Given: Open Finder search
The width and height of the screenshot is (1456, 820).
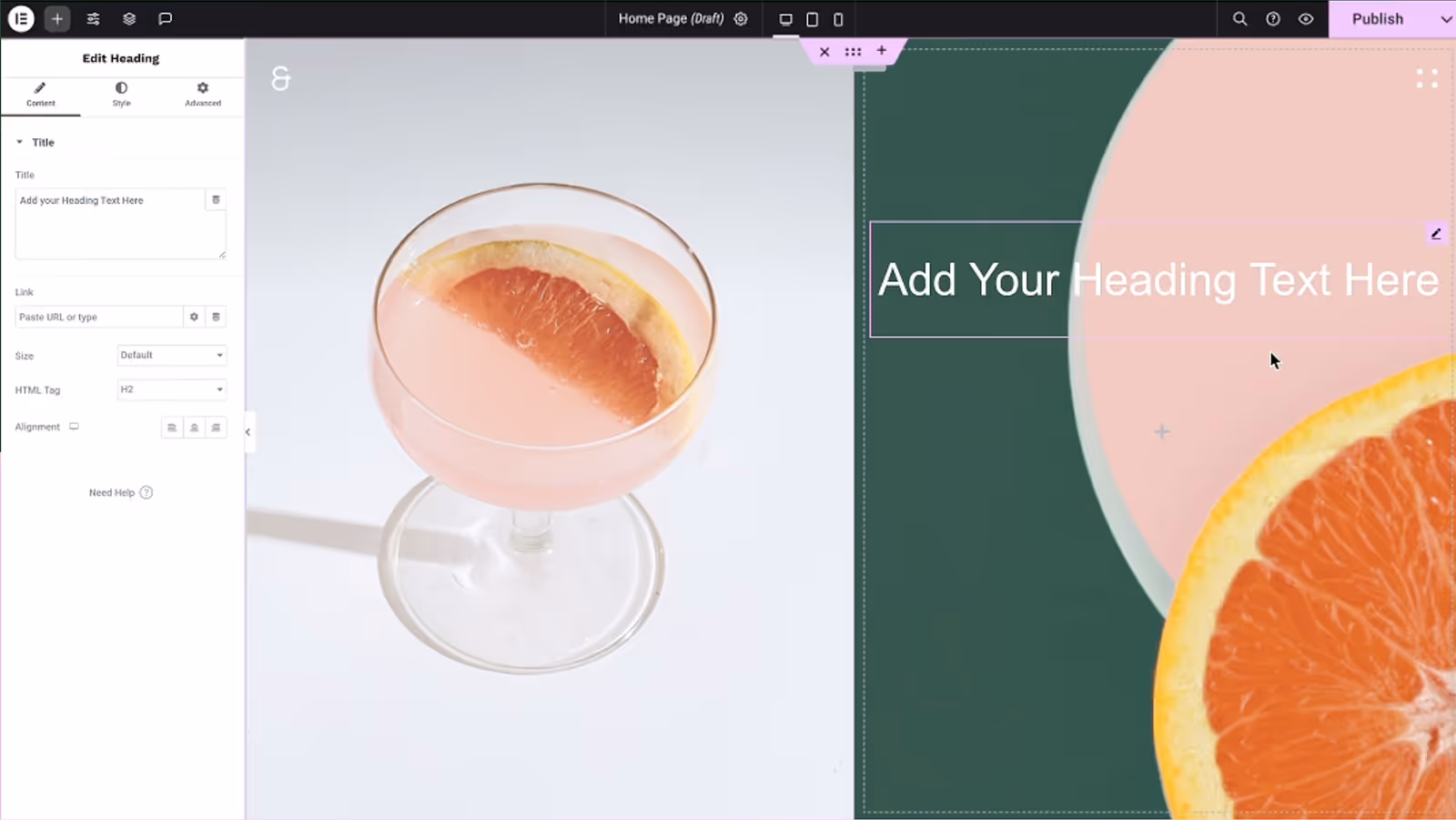Looking at the screenshot, I should coord(1239,18).
